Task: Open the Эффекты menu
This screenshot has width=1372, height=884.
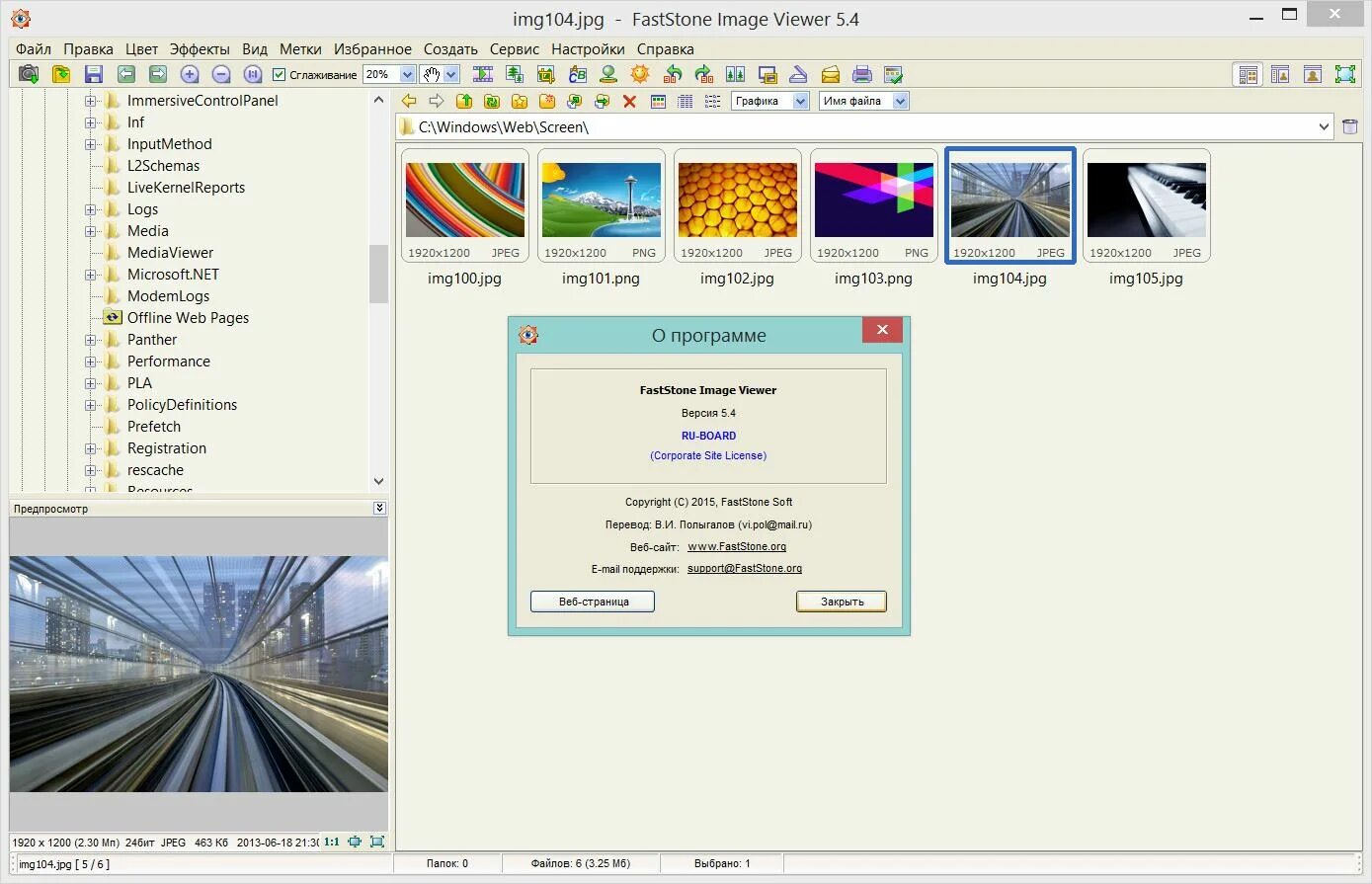Action: pyautogui.click(x=200, y=48)
